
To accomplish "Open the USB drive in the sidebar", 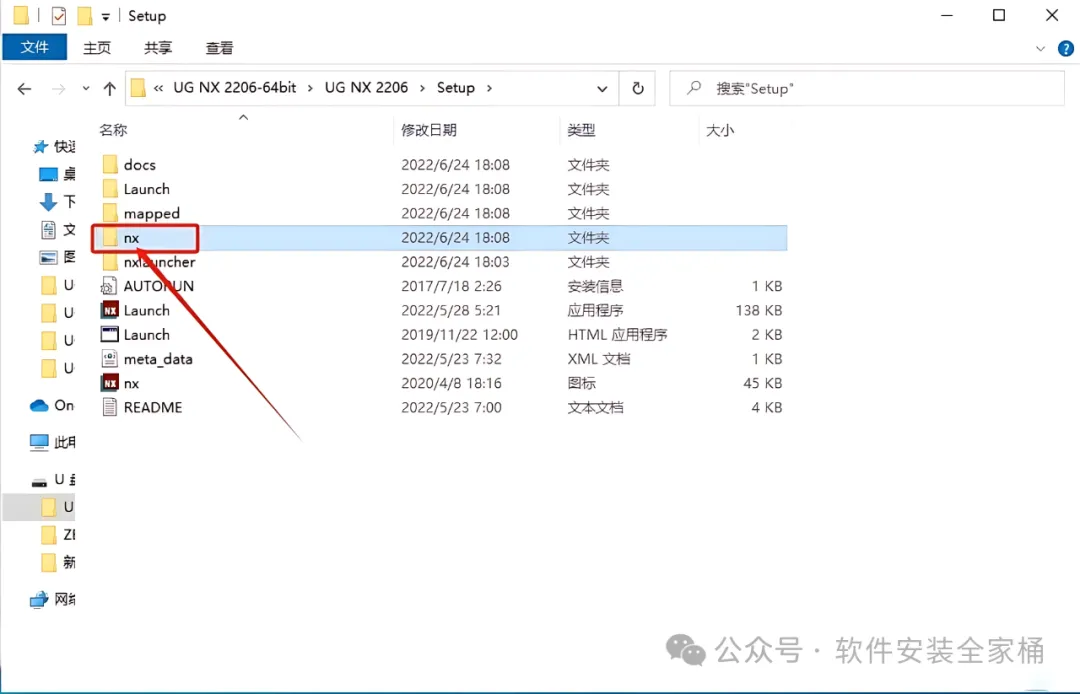I will (54, 479).
